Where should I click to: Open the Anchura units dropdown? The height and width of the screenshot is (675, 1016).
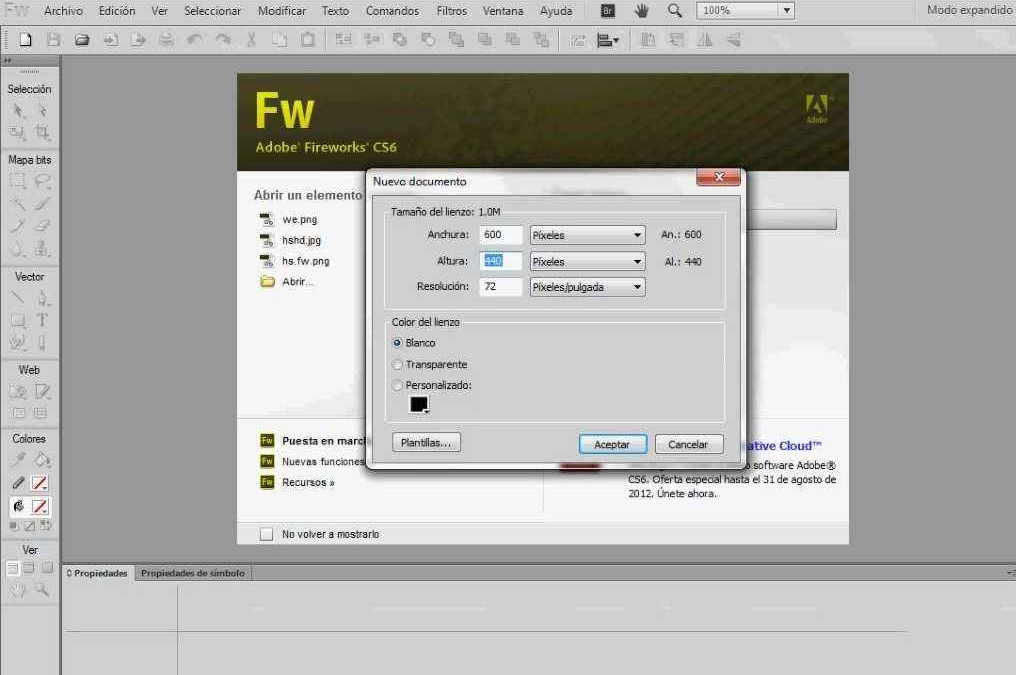click(x=587, y=235)
